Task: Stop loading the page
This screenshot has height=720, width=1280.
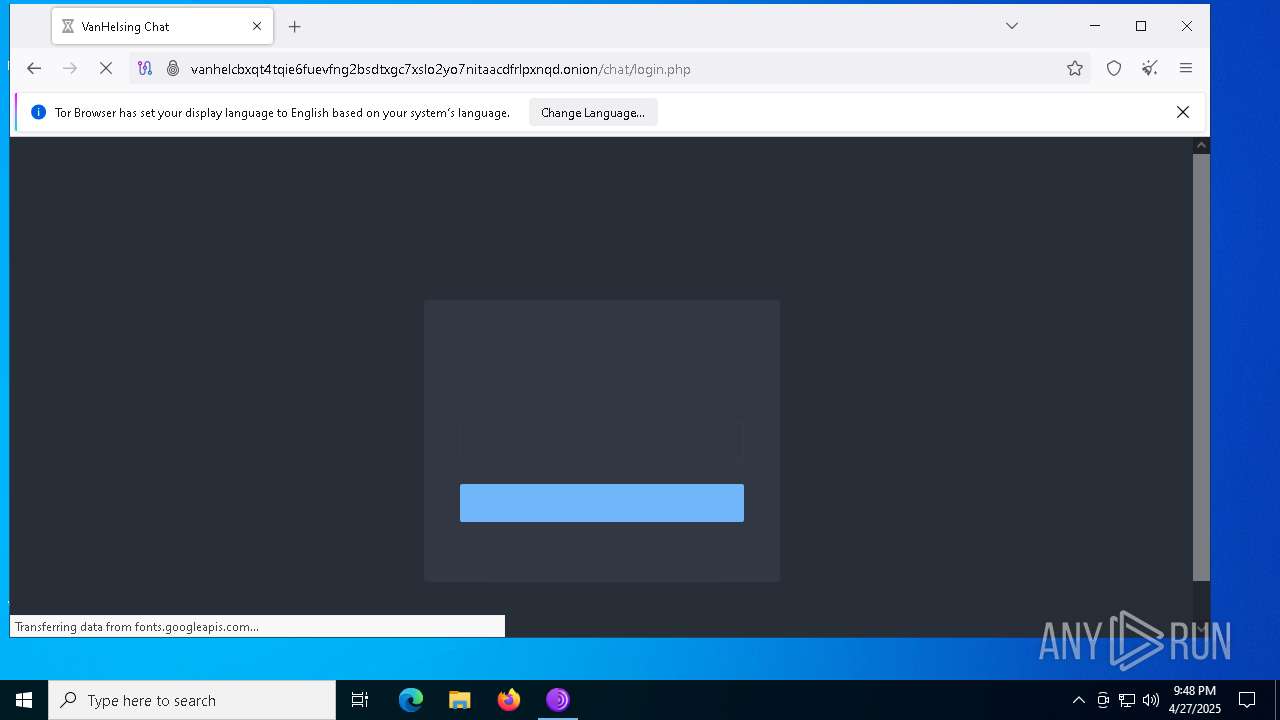Action: [106, 68]
